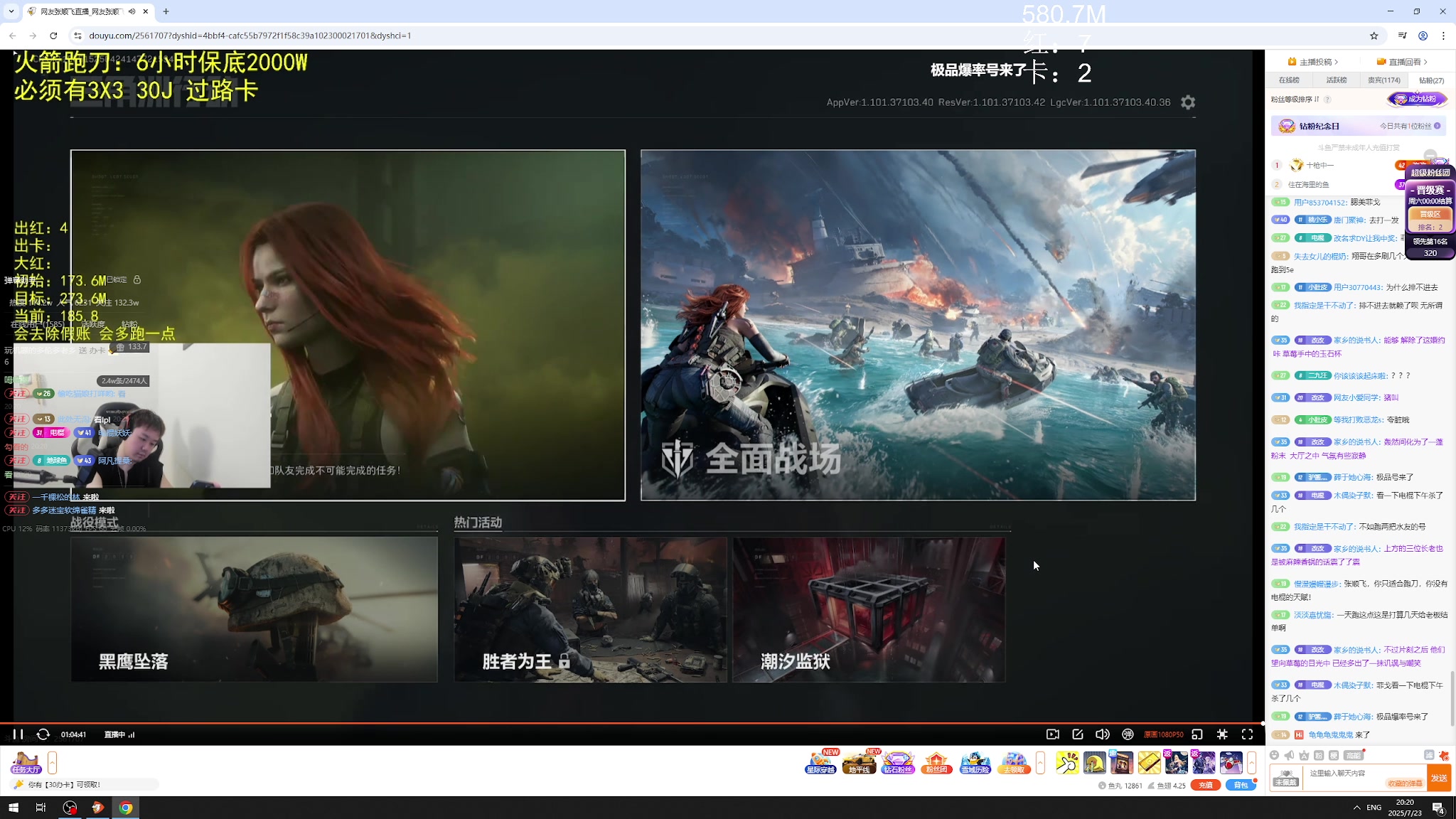The image size is (1456, 819).
Task: Toggle the danmaku 弹 overlay button
Action: [x=1128, y=734]
